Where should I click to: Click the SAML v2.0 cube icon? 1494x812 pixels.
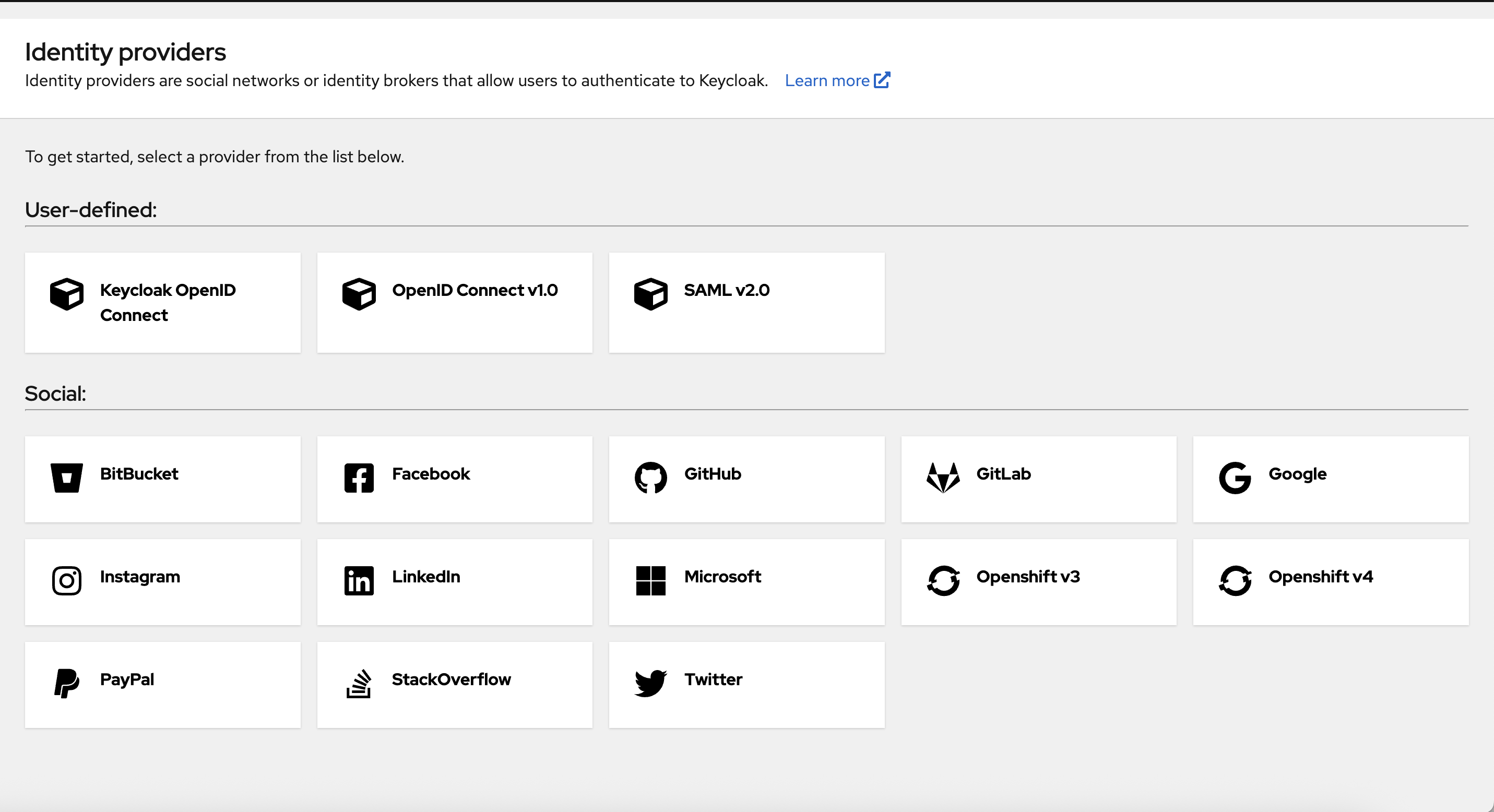click(x=651, y=294)
